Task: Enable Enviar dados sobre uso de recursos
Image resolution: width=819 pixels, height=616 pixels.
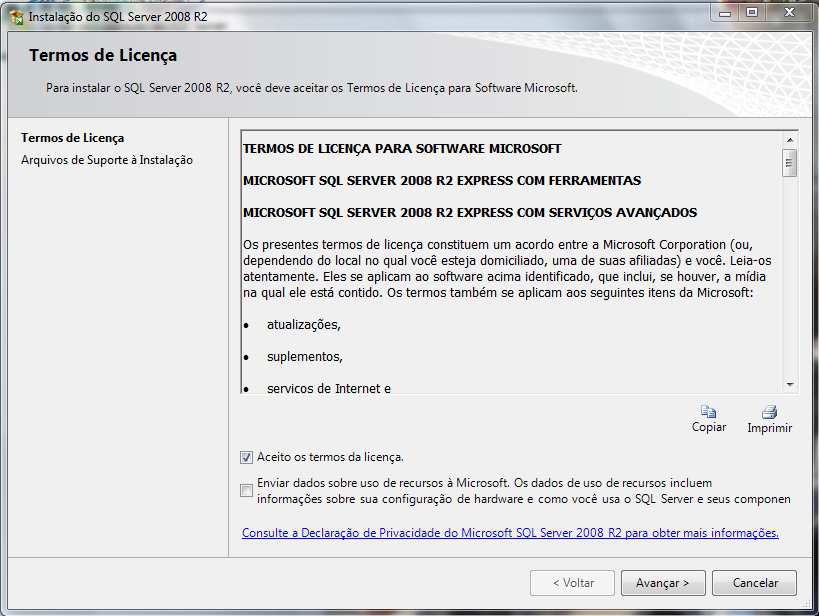Action: point(246,490)
